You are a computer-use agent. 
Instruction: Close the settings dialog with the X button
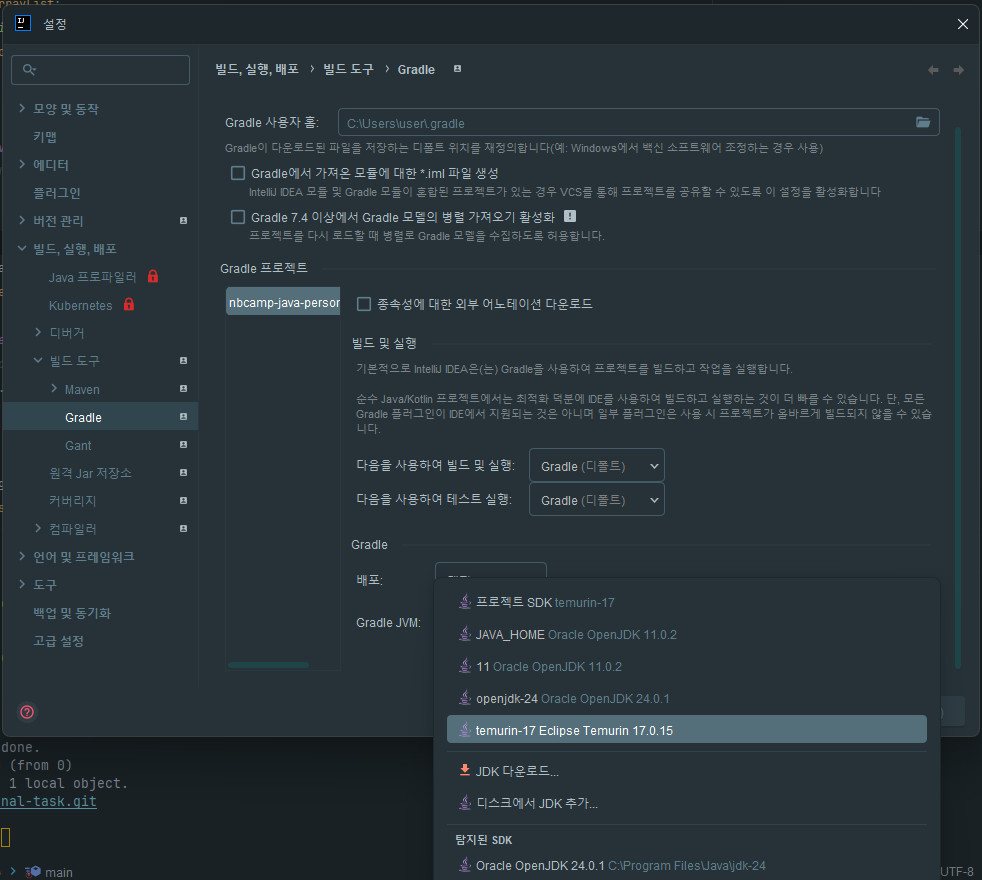(963, 24)
